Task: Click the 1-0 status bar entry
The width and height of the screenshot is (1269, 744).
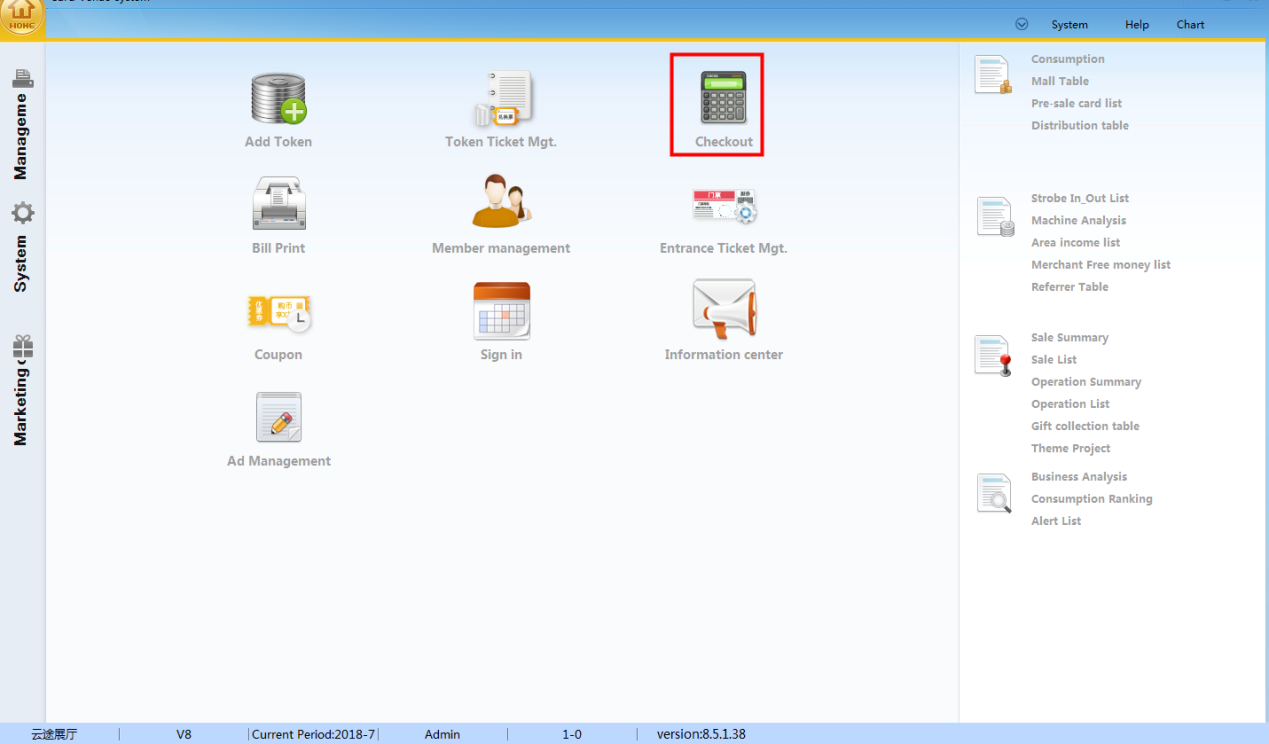Action: tap(571, 734)
